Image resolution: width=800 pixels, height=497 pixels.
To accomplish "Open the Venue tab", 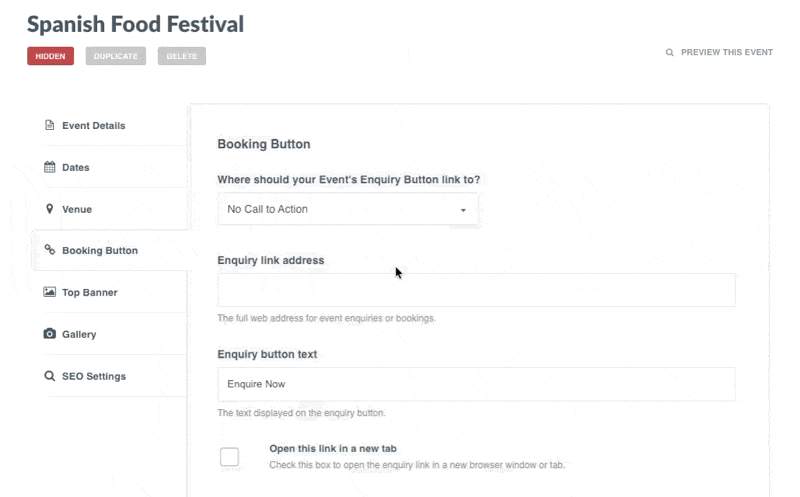I will 77,209.
